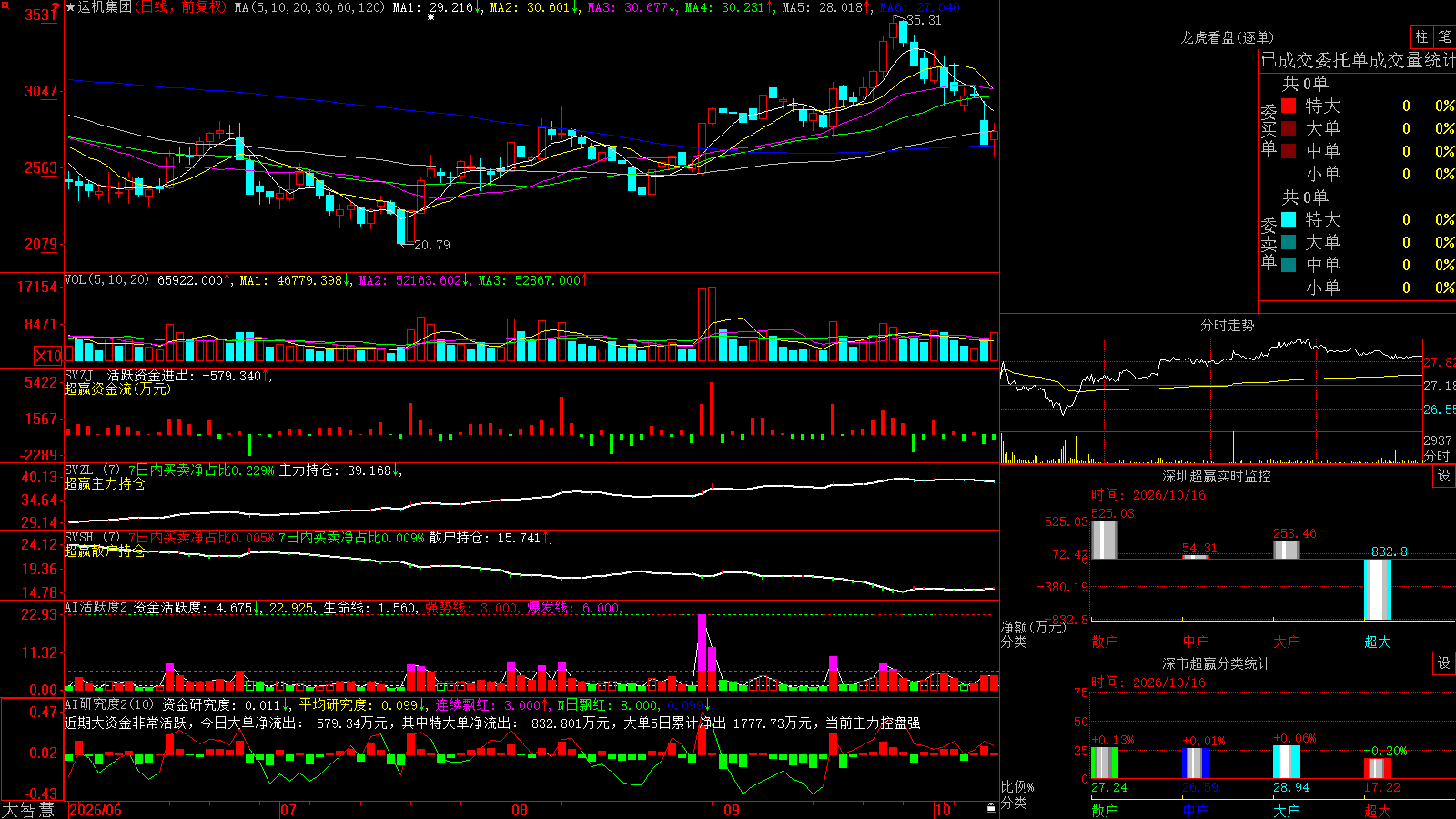The height and width of the screenshot is (819, 1456).
Task: Click the 2026/06 date marker on timeline
Action: point(96,810)
